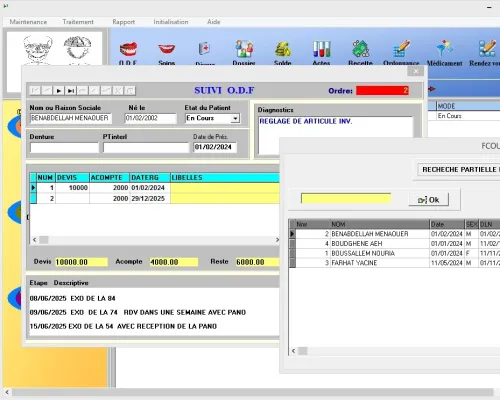This screenshot has width=500, height=400.
Task: Click the Denture input field
Action: [64, 147]
